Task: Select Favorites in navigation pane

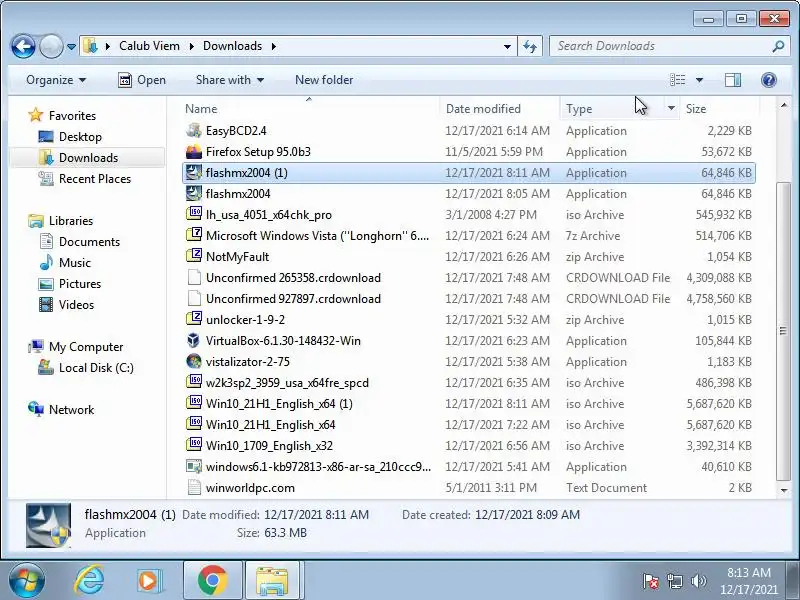Action: (x=72, y=116)
